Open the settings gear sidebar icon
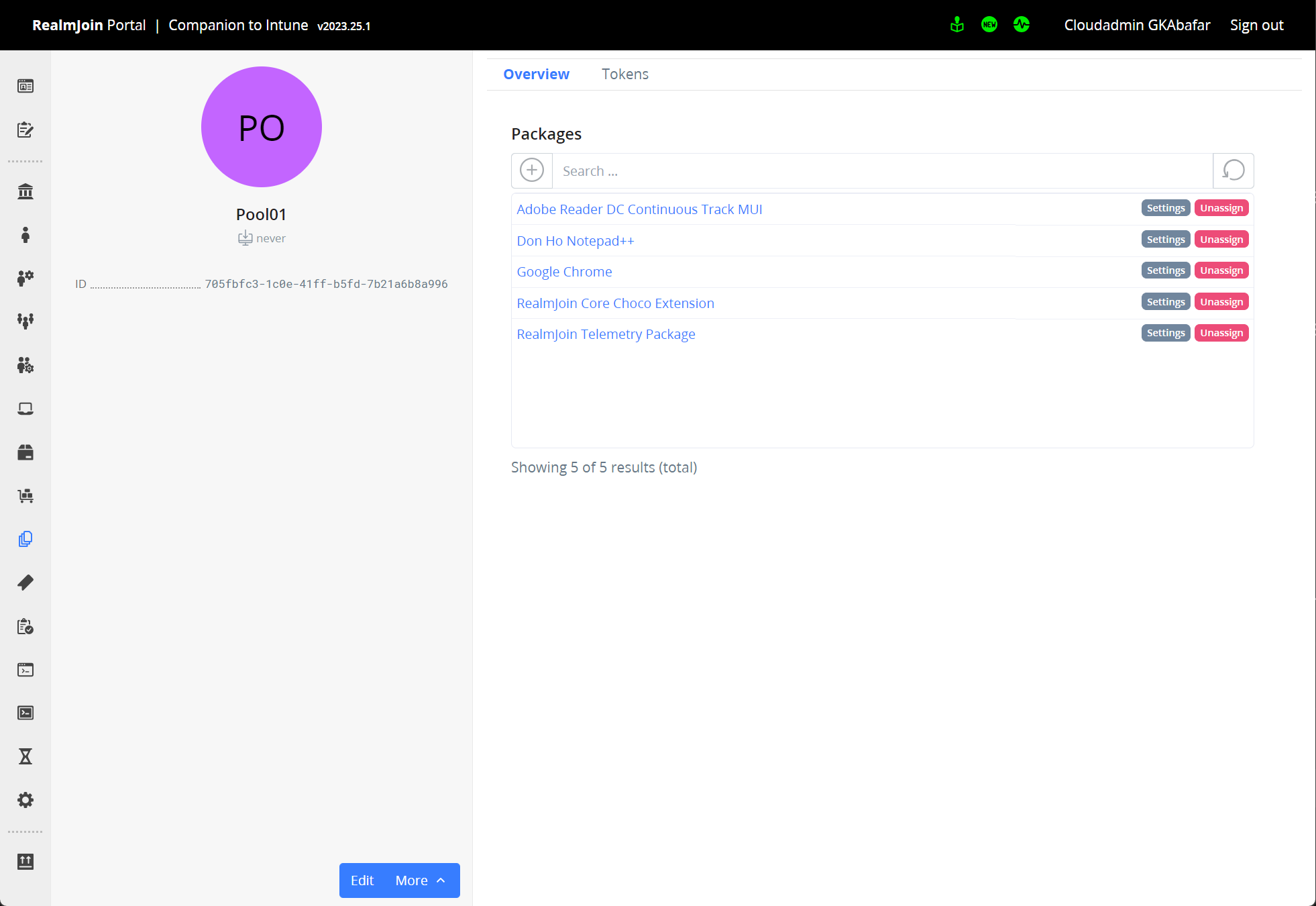 tap(25, 800)
